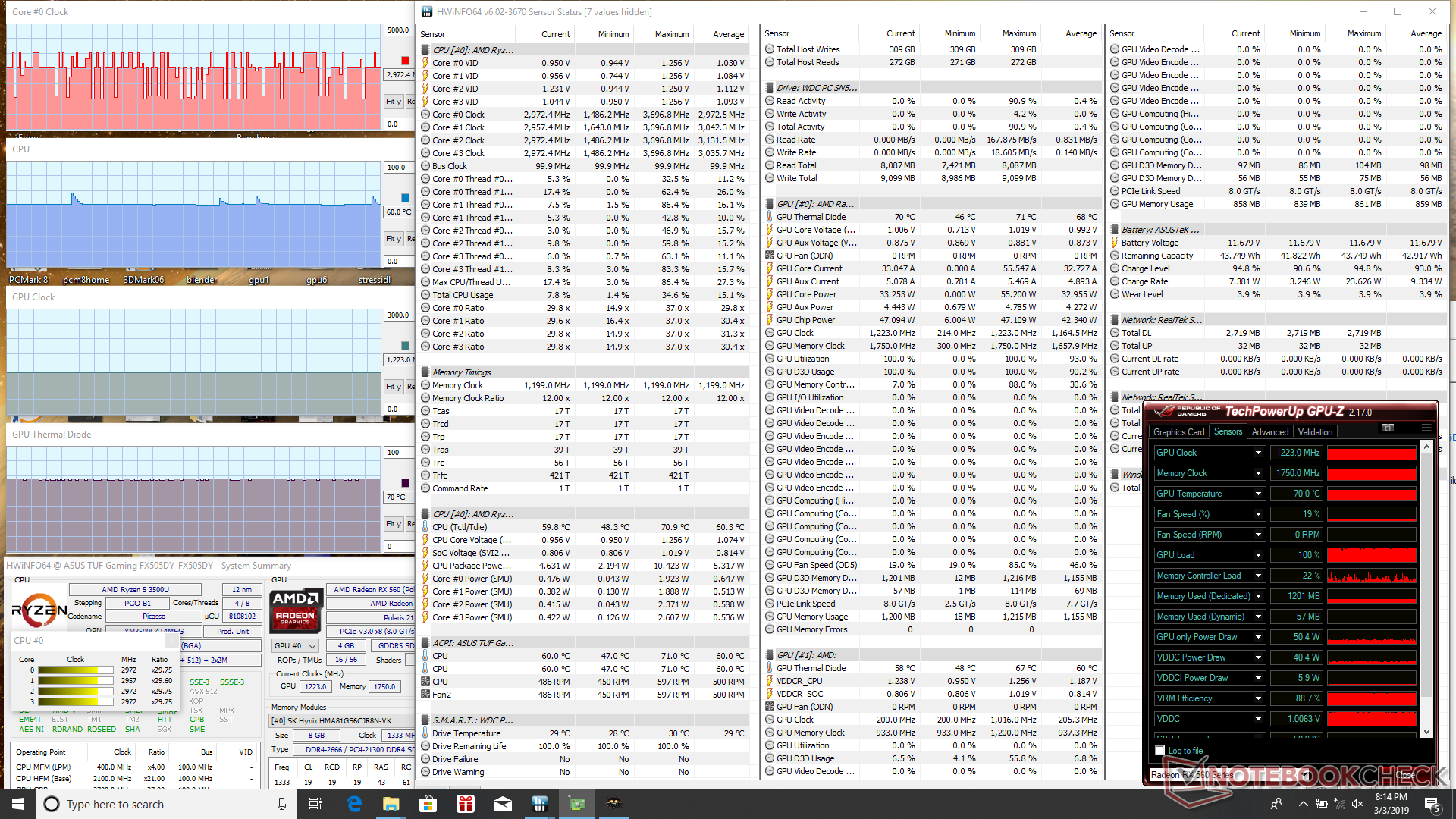Click the GPU-Z screenshot camera icon
This screenshot has height=819, width=1456.
tap(1388, 428)
